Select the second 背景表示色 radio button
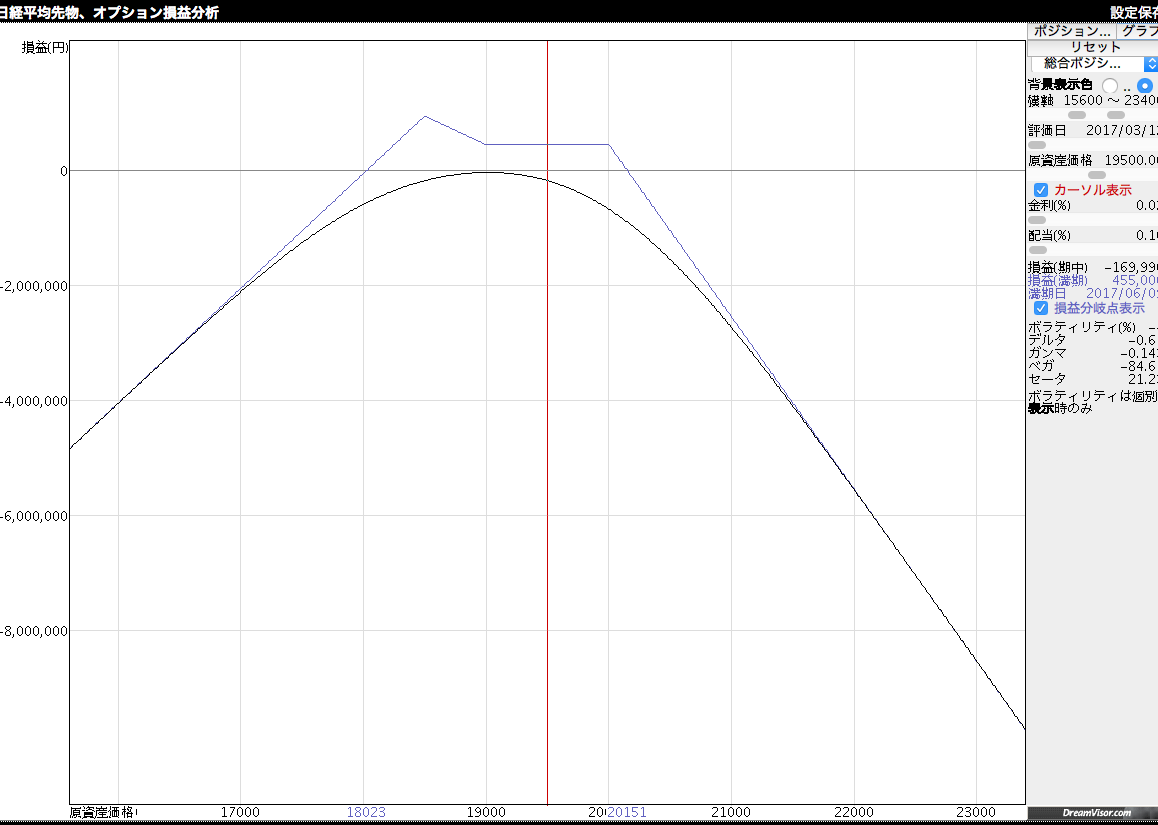 pos(1145,86)
